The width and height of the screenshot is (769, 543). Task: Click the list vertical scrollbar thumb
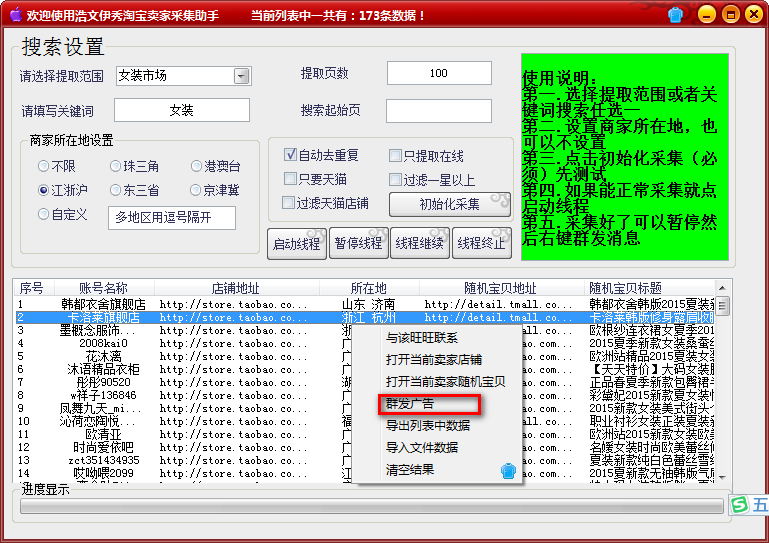coord(722,306)
